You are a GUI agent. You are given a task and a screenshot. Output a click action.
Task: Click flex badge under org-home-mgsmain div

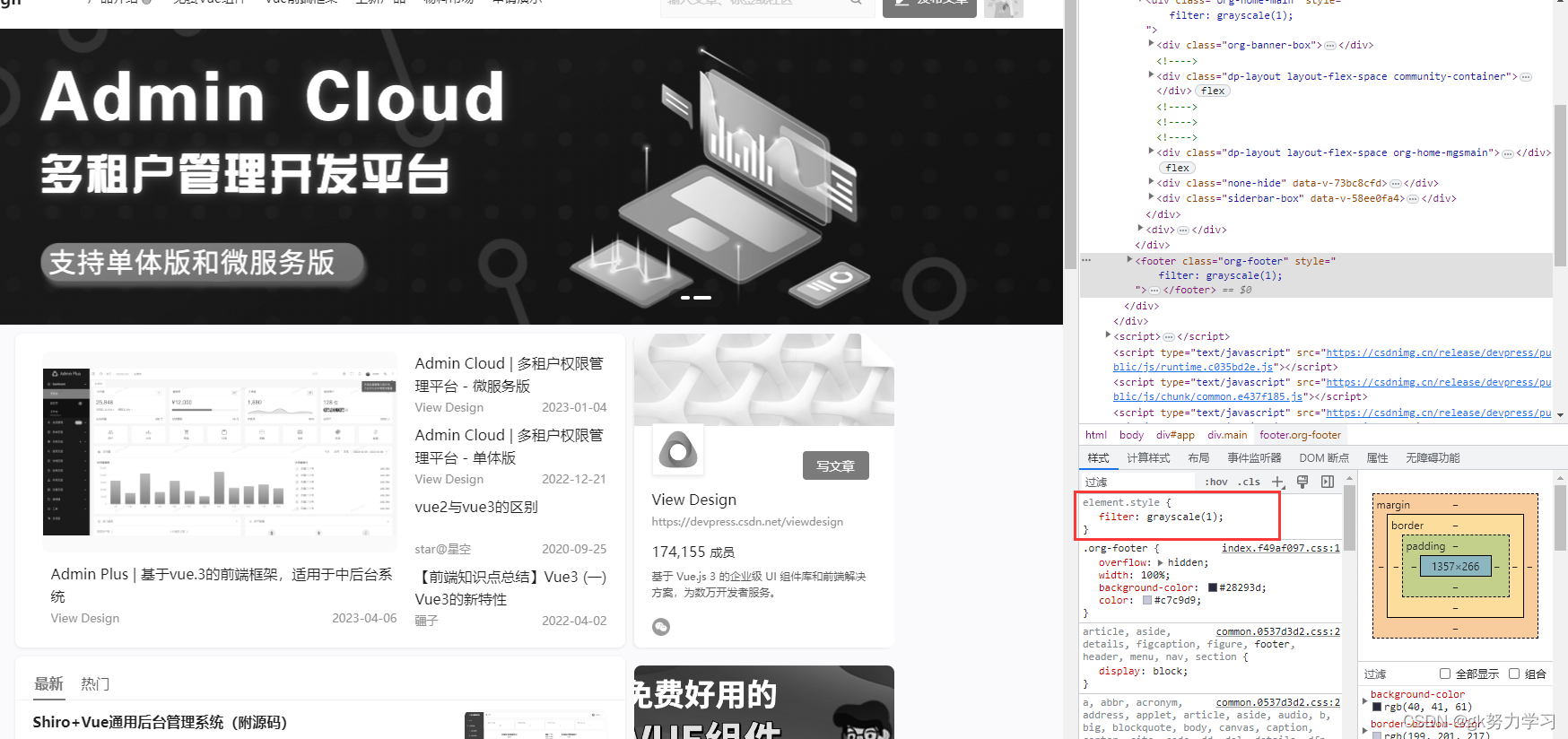[x=1178, y=168]
